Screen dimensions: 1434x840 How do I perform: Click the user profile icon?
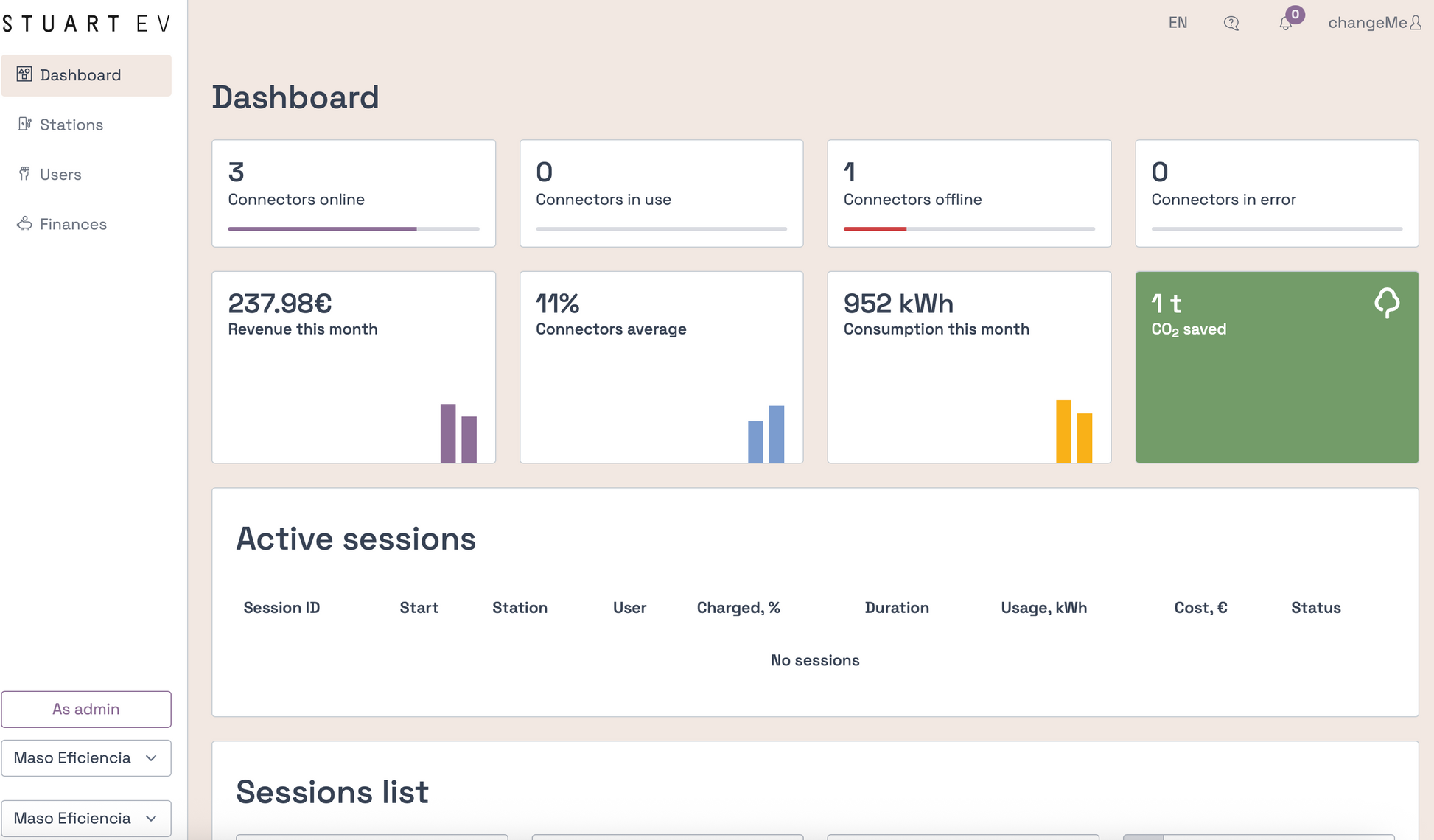click(x=1416, y=24)
